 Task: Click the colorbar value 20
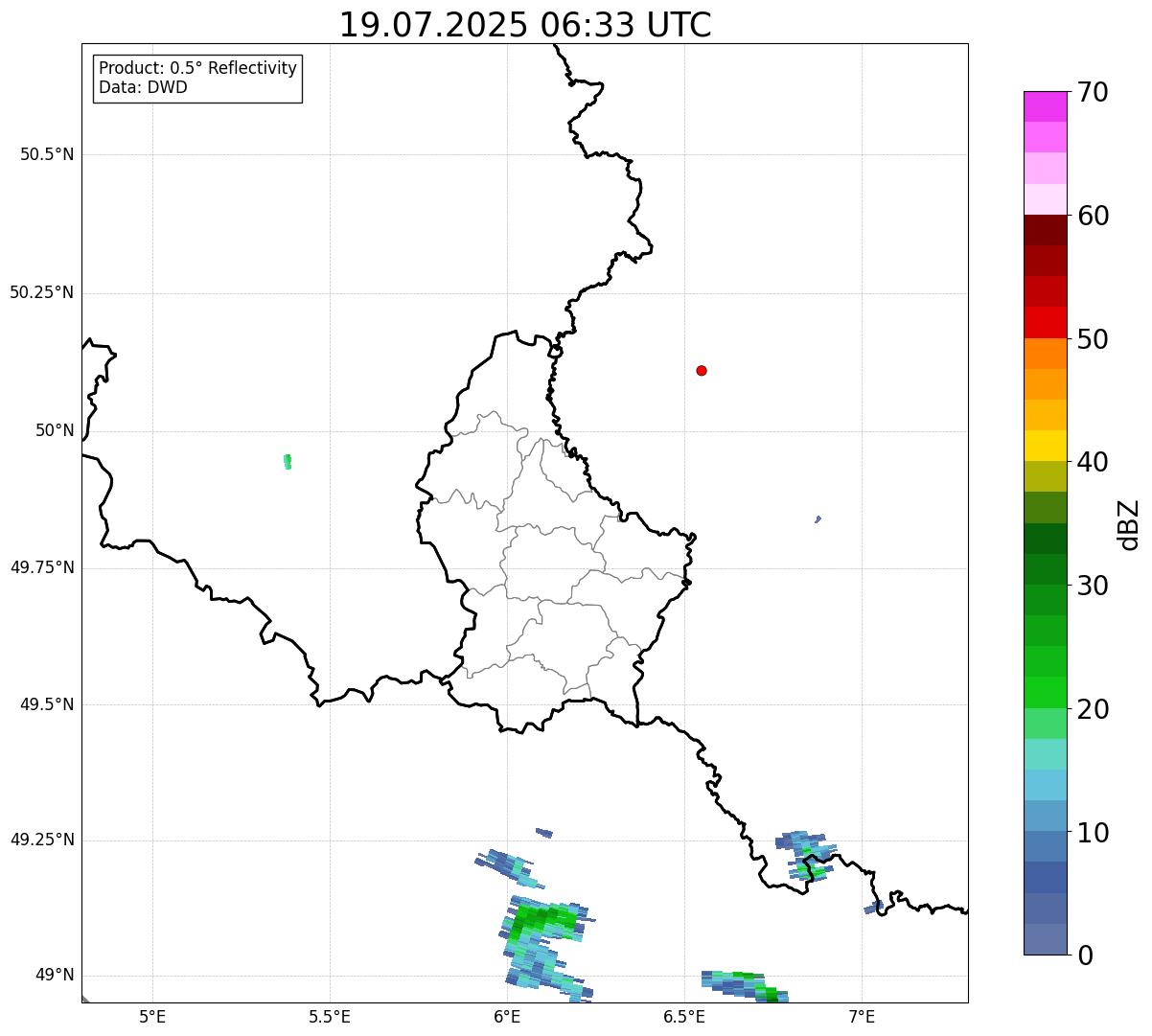tap(1093, 709)
